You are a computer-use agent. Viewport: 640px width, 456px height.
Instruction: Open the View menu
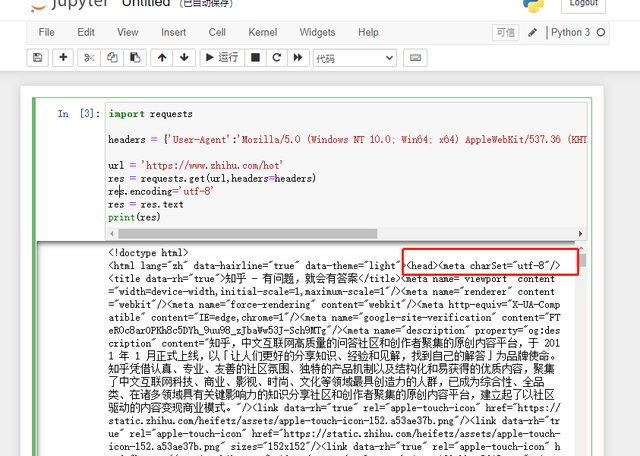point(127,32)
